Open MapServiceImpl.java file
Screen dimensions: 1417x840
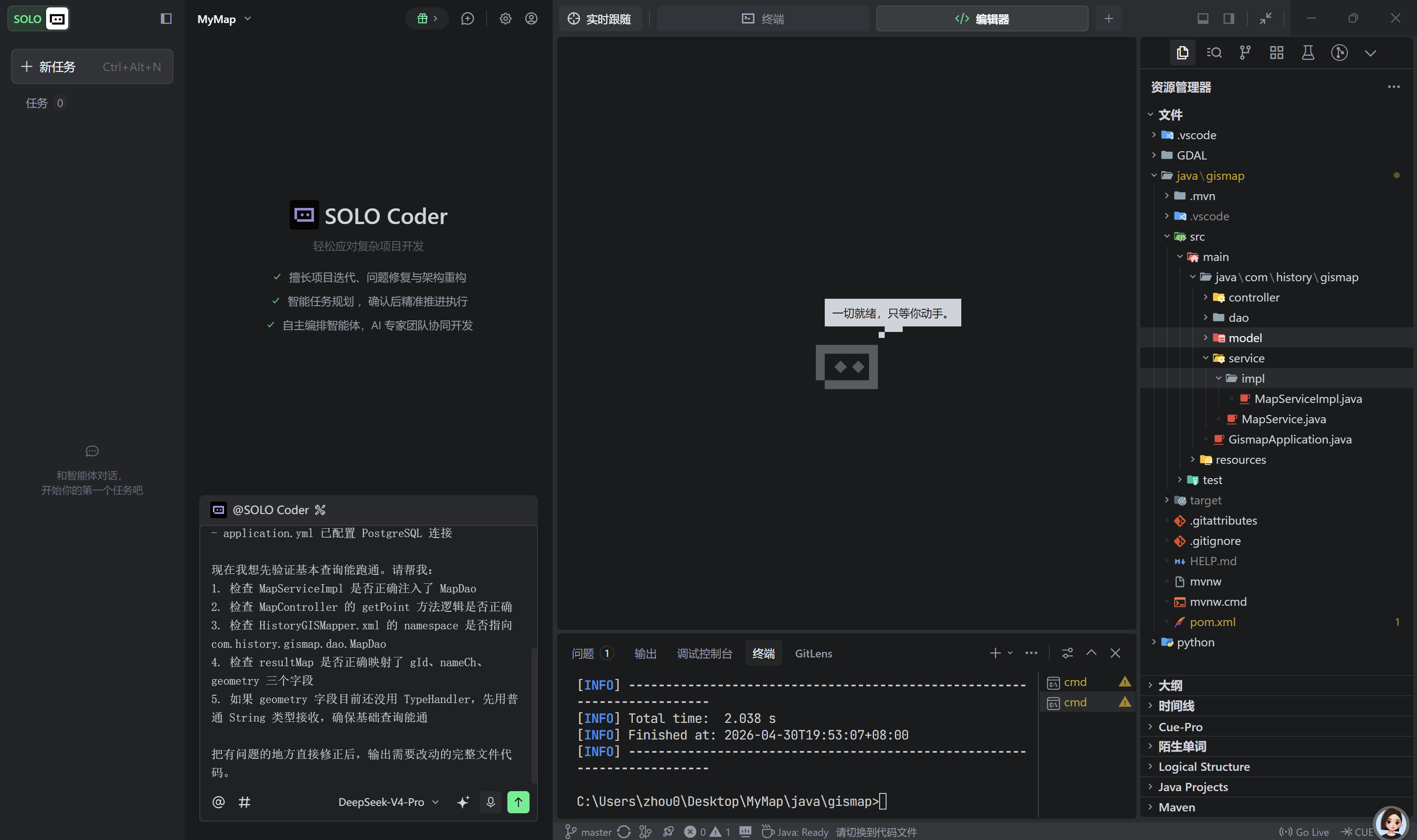[x=1277, y=398]
